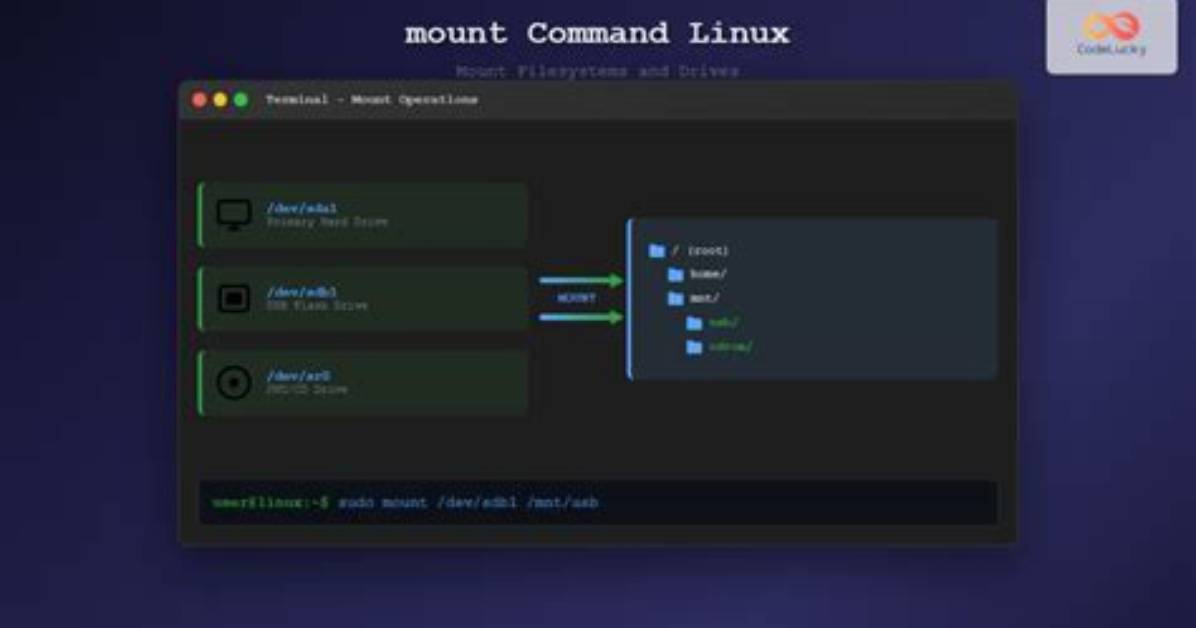Viewport: 1196px width, 628px height.
Task: Click the disc icon beside /dev/sr0
Action: coord(233,382)
